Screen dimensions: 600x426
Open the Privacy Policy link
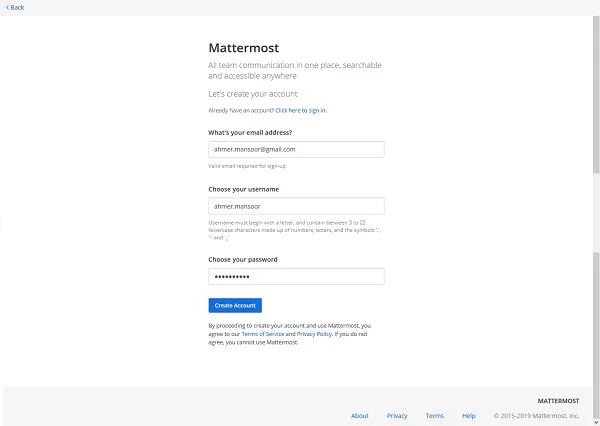click(x=314, y=334)
